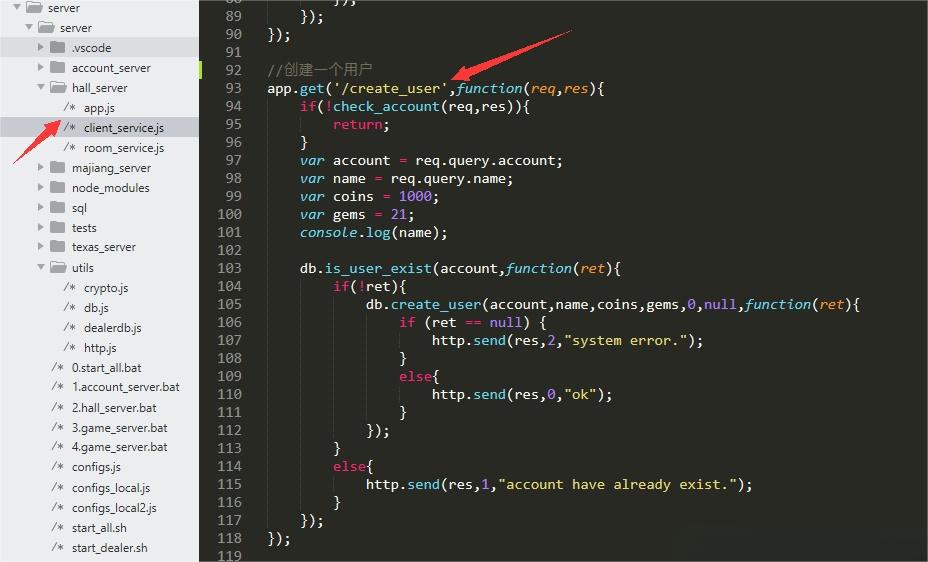Expand the tests folder arrow
928x562 pixels.
[40, 227]
